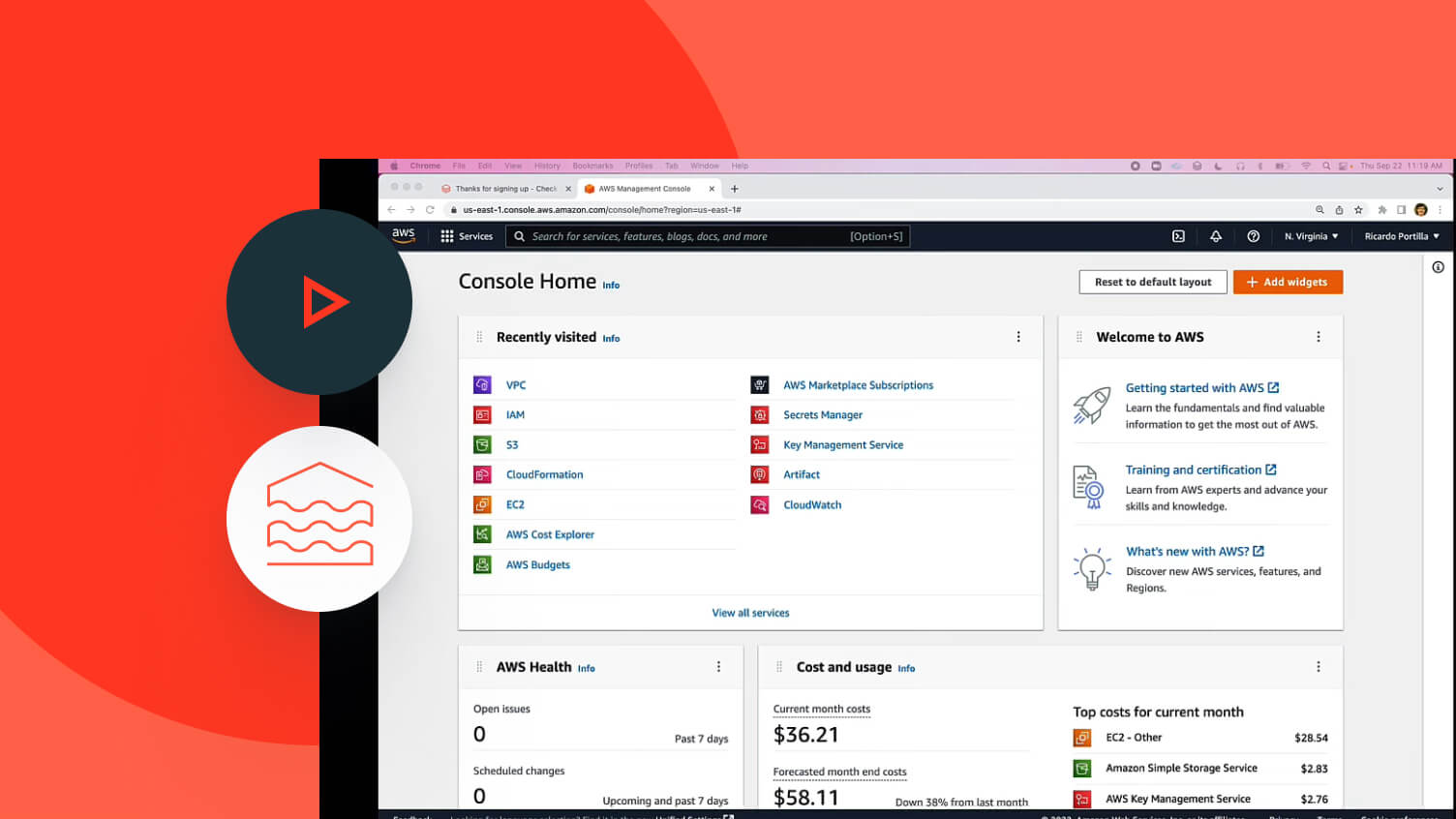Click the IAM service icon

point(482,415)
